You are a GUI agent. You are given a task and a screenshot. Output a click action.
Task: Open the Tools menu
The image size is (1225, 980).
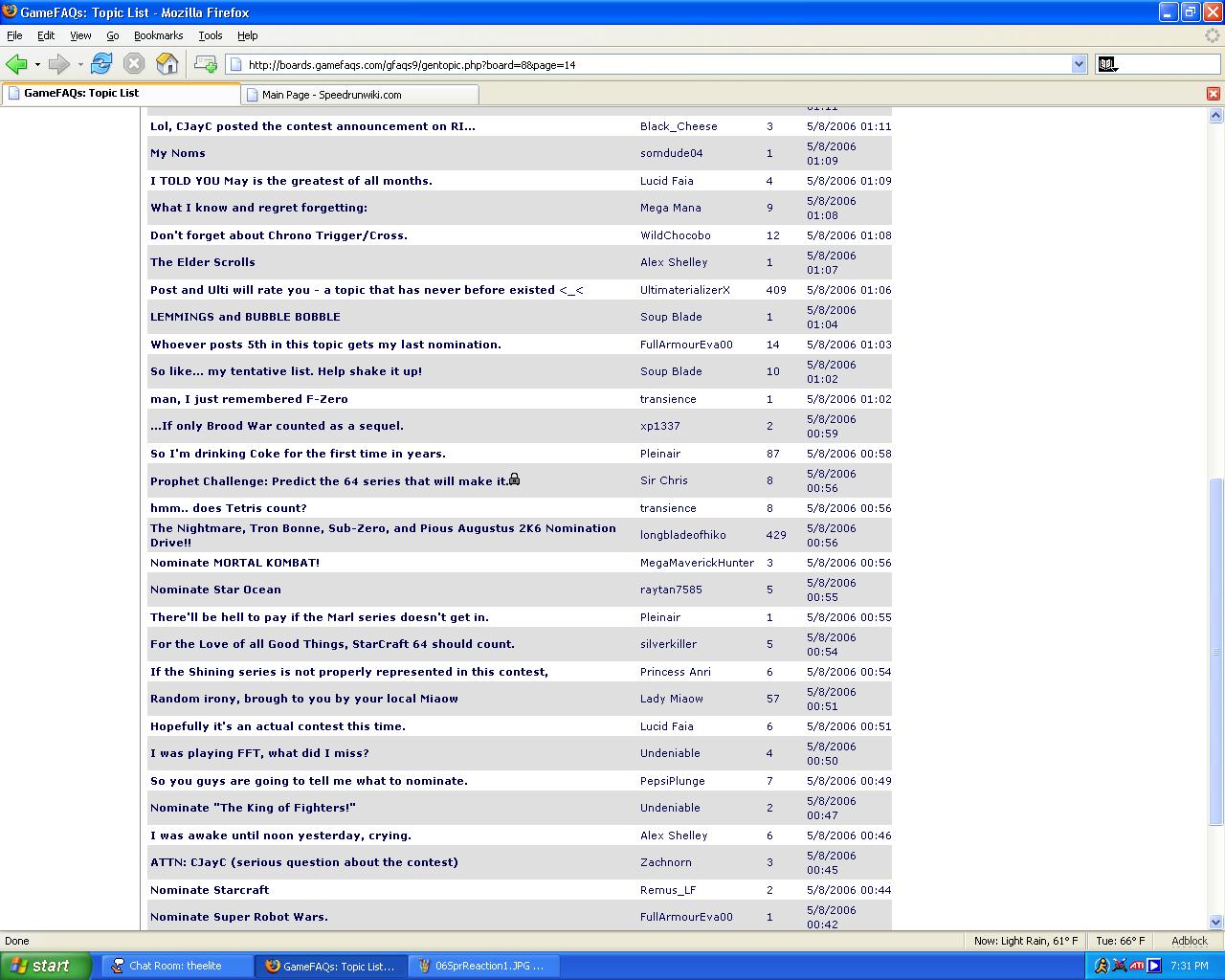point(210,35)
